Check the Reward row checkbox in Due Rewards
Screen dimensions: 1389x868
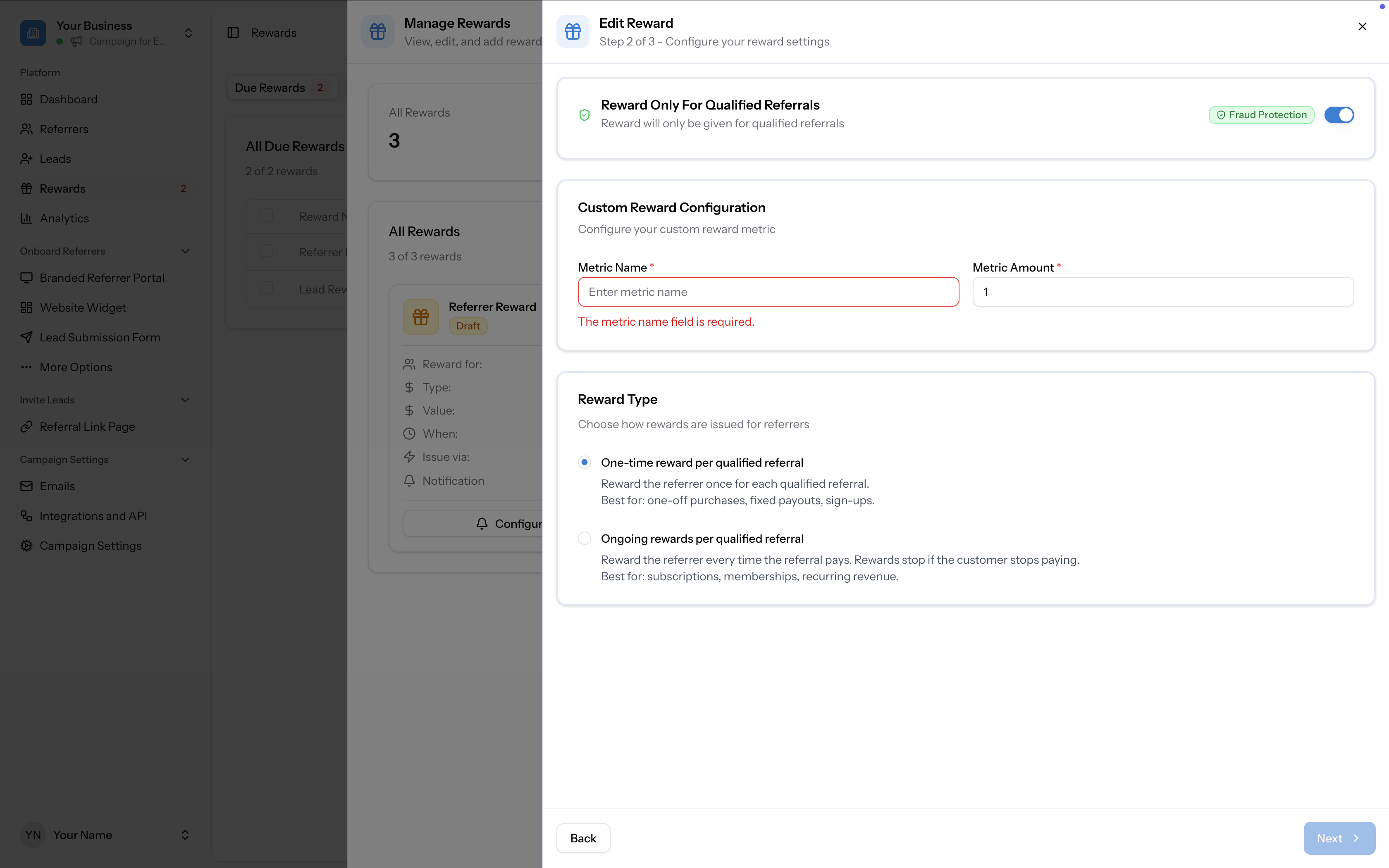click(266, 215)
